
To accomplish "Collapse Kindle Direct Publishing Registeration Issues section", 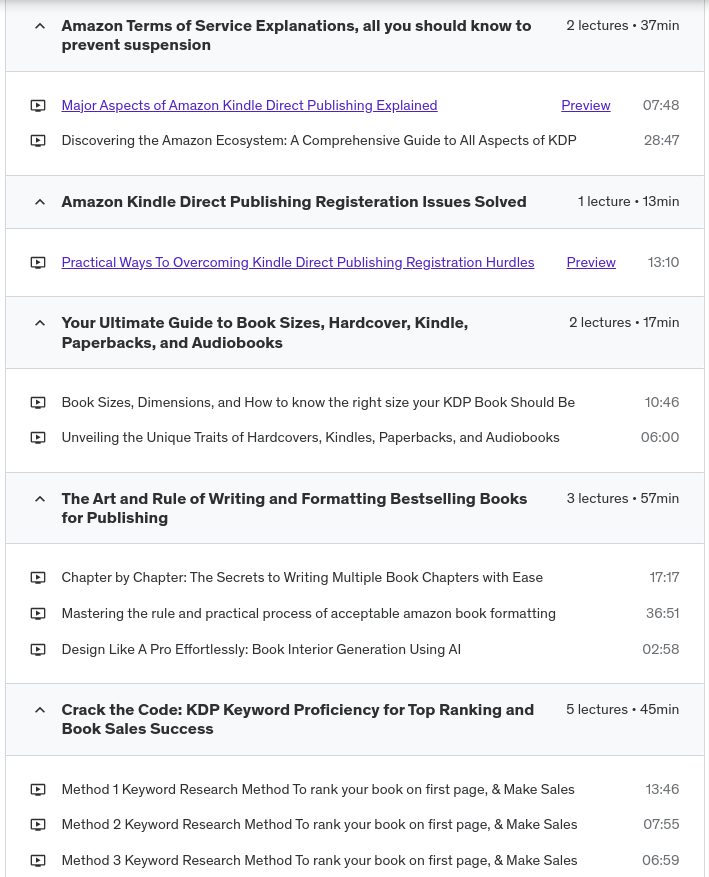I will coord(40,202).
